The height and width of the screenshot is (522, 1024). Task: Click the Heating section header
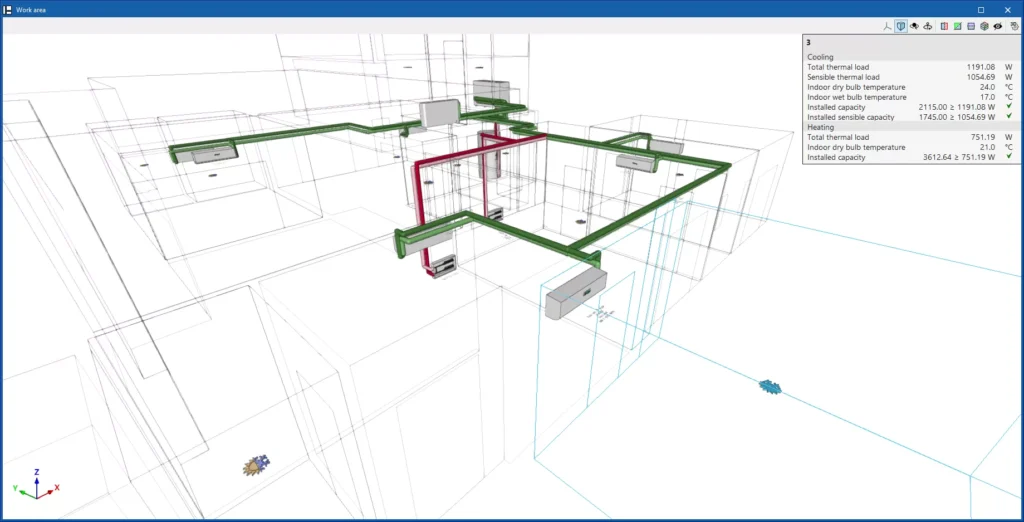coord(821,127)
